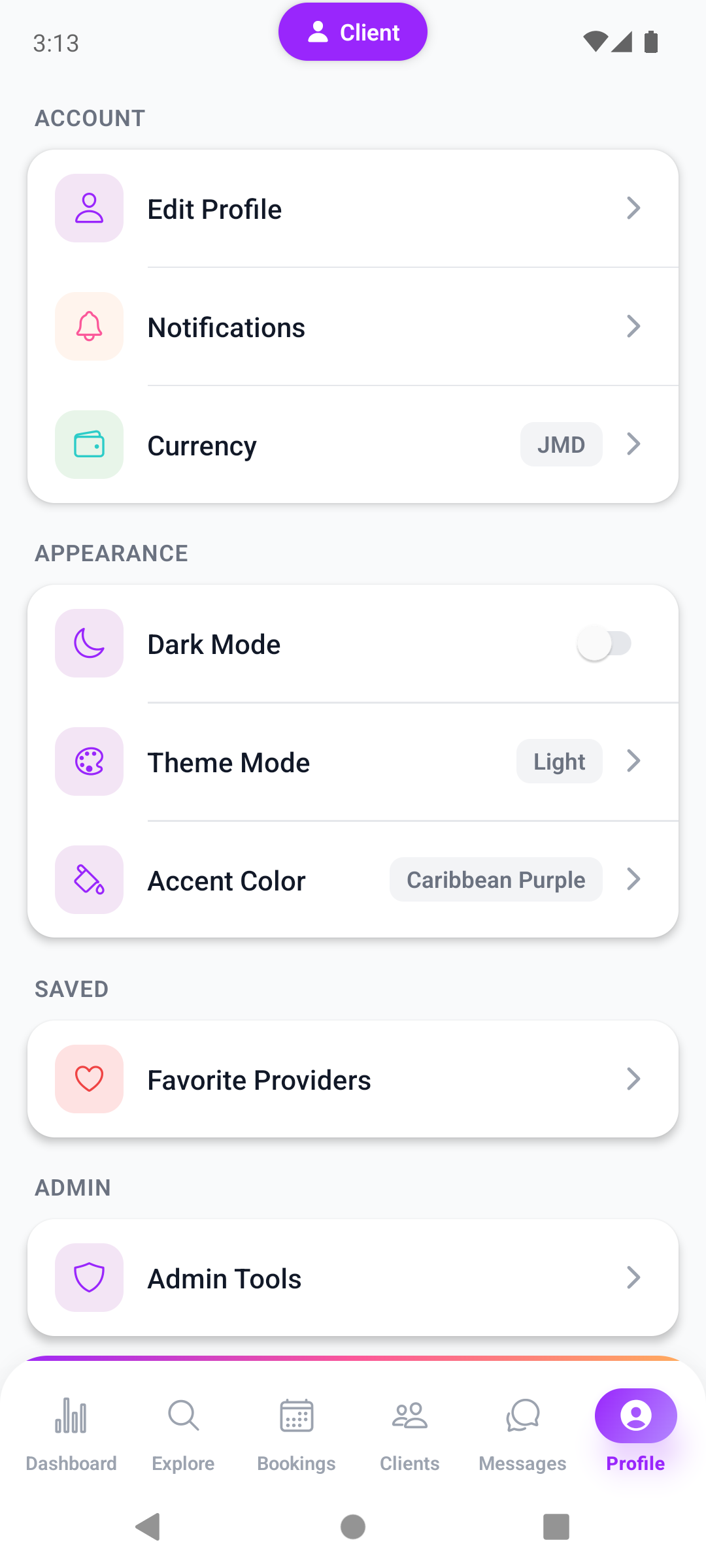Image resolution: width=706 pixels, height=1568 pixels.
Task: Choose the Light theme mode value
Action: 559,762
